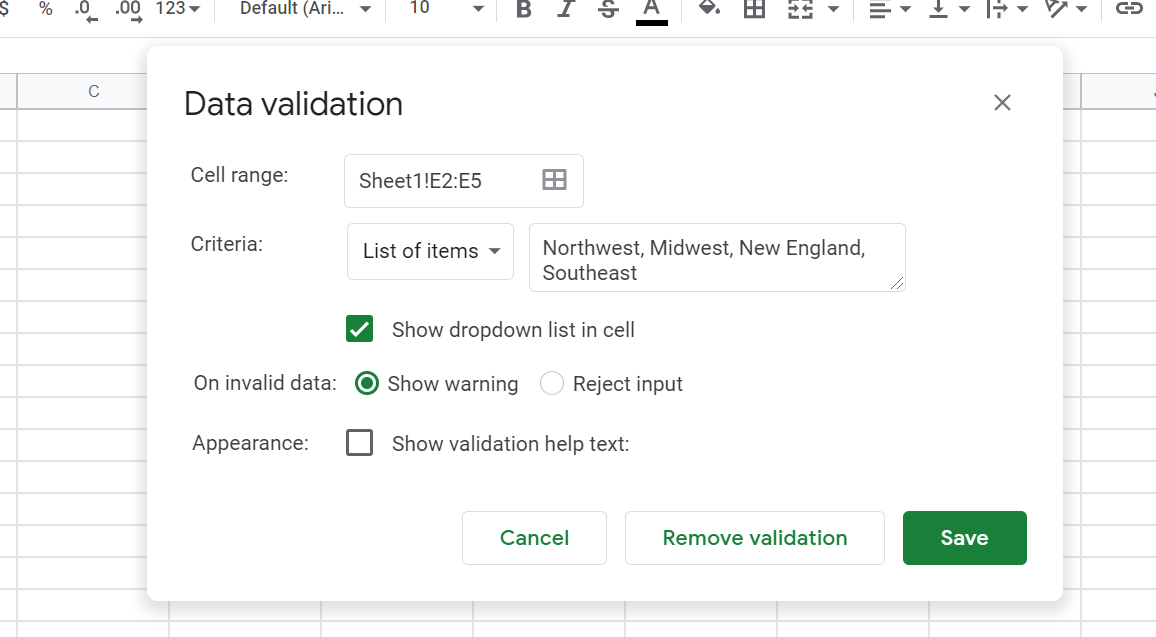Expand the font size dropdown

pos(447,9)
